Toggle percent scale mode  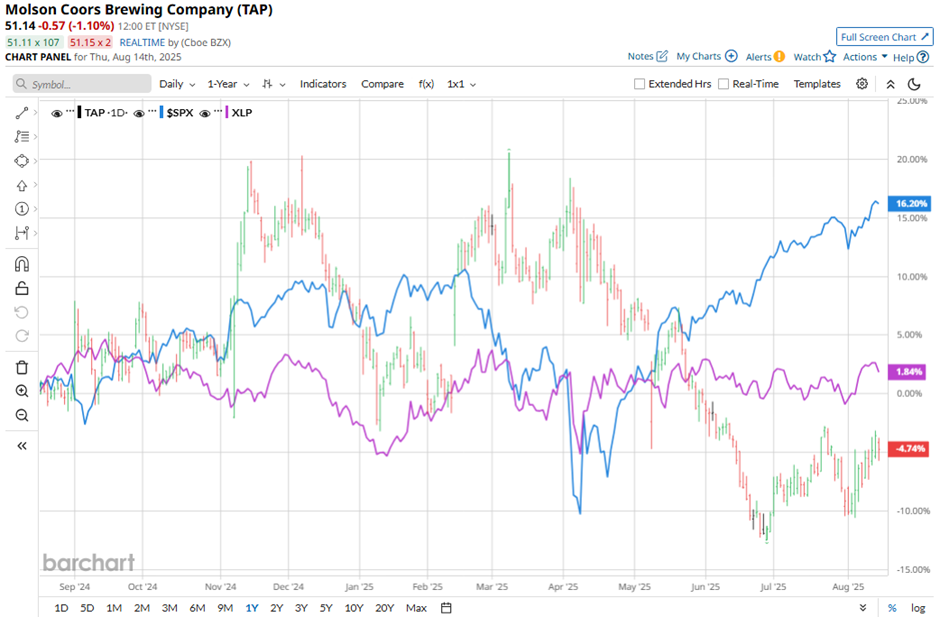pyautogui.click(x=892, y=608)
